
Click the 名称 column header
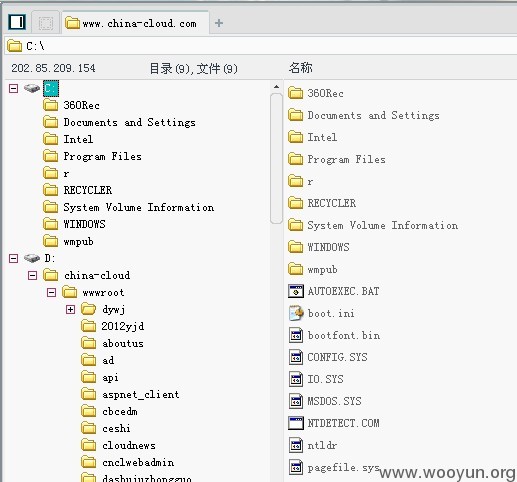300,68
